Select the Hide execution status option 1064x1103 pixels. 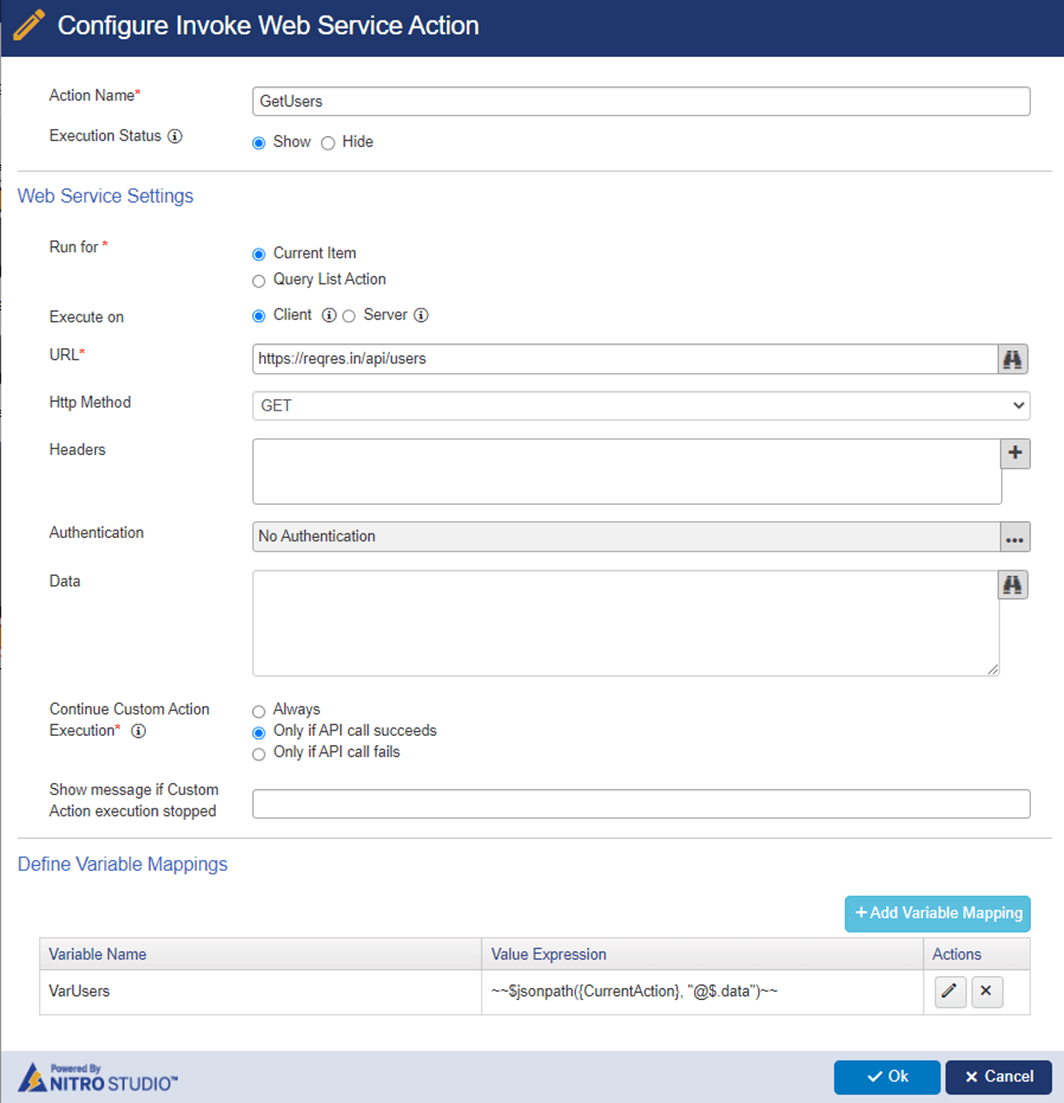coord(329,142)
